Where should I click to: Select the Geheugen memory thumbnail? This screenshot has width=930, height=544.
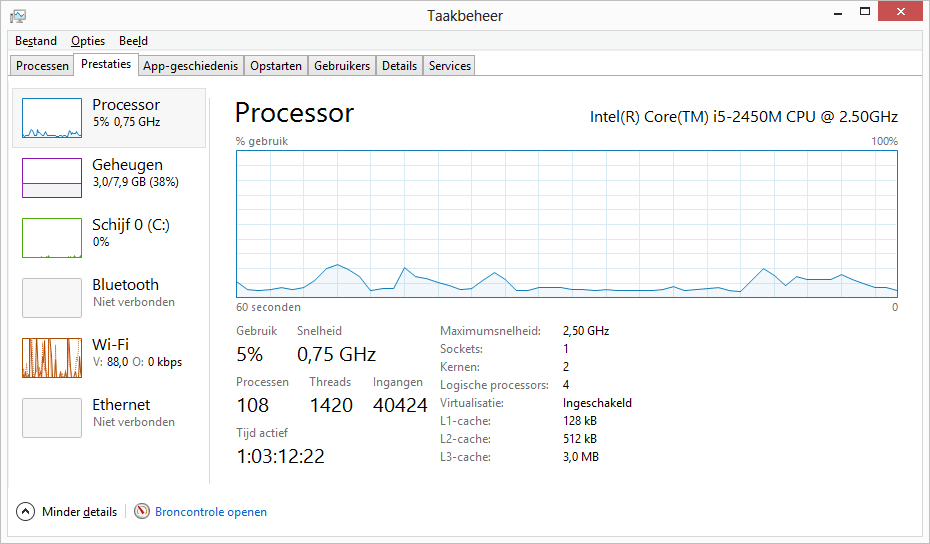point(52,178)
